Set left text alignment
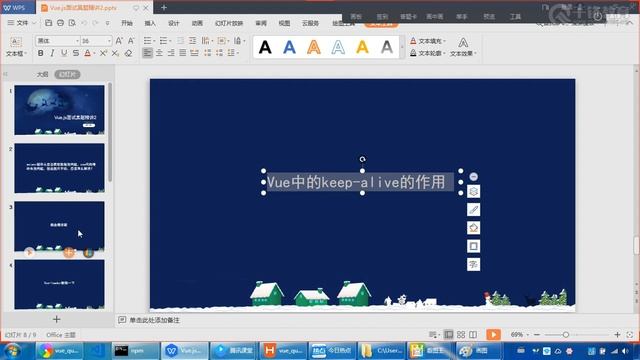Screen dimensions: 640x360 tap(147, 53)
